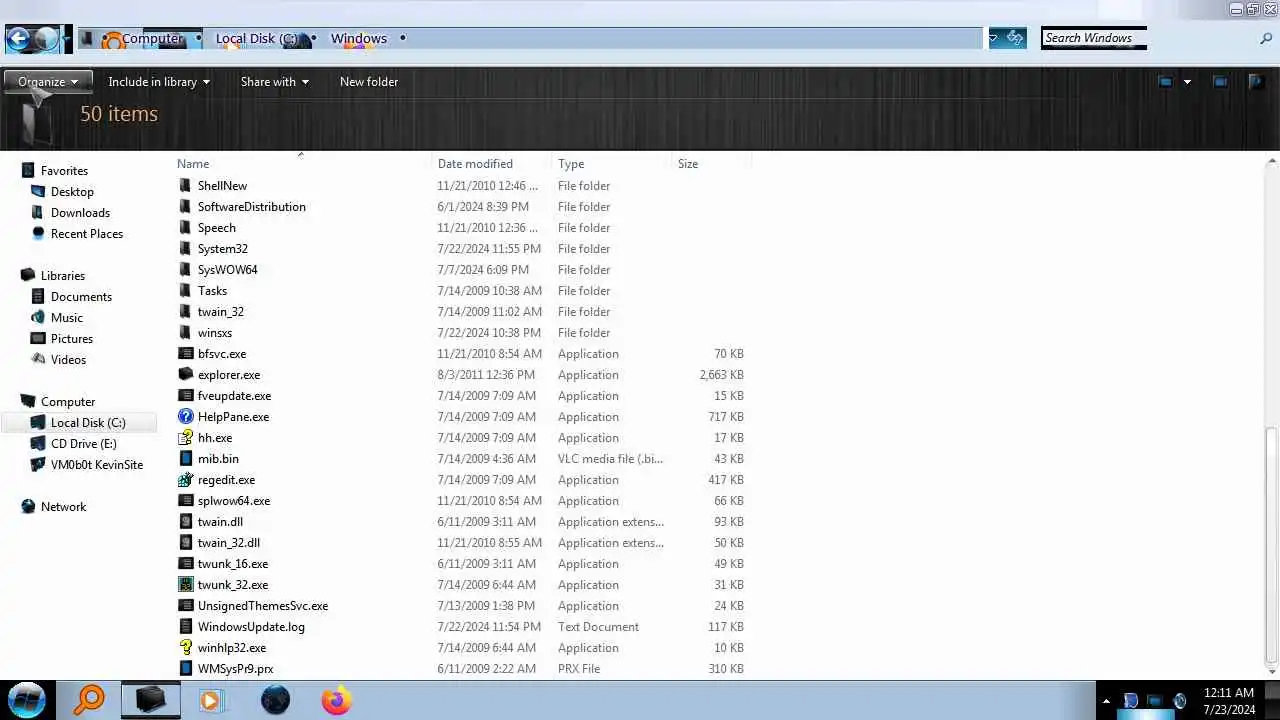The height and width of the screenshot is (720, 1280).
Task: Select CD Drive (E:) in the navigation pane
Action: (x=83, y=444)
